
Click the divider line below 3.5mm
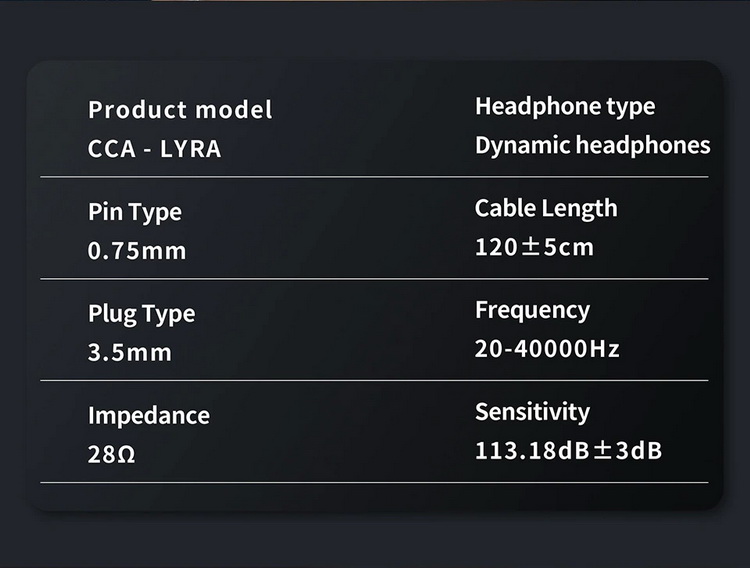coord(374,381)
